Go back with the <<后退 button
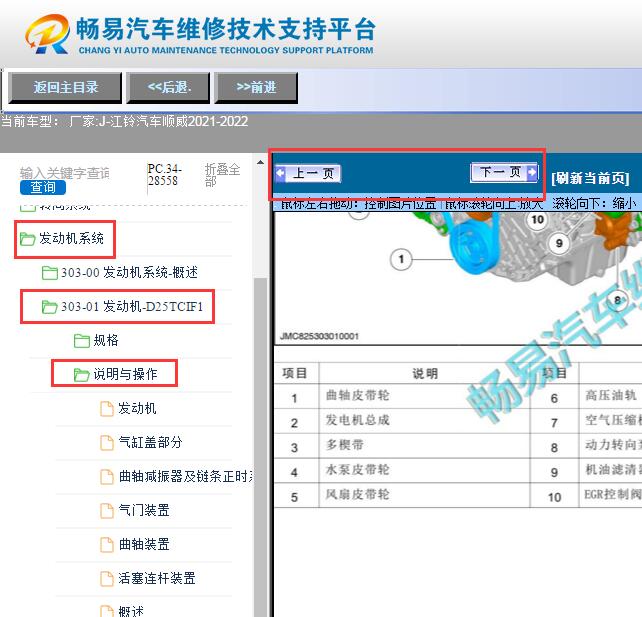The width and height of the screenshot is (642, 617). click(x=168, y=88)
